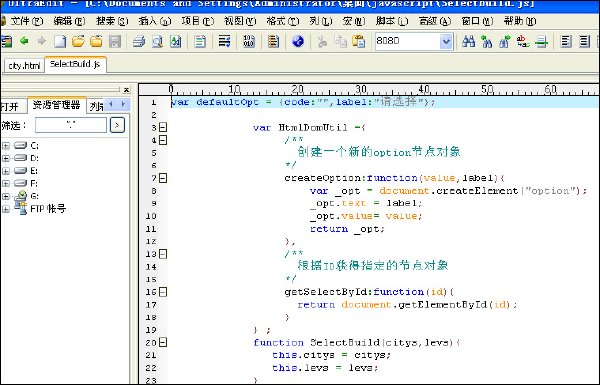Viewport: 600px width, 385px height.
Task: Open the 项目(P) menu
Action: pos(197,21)
